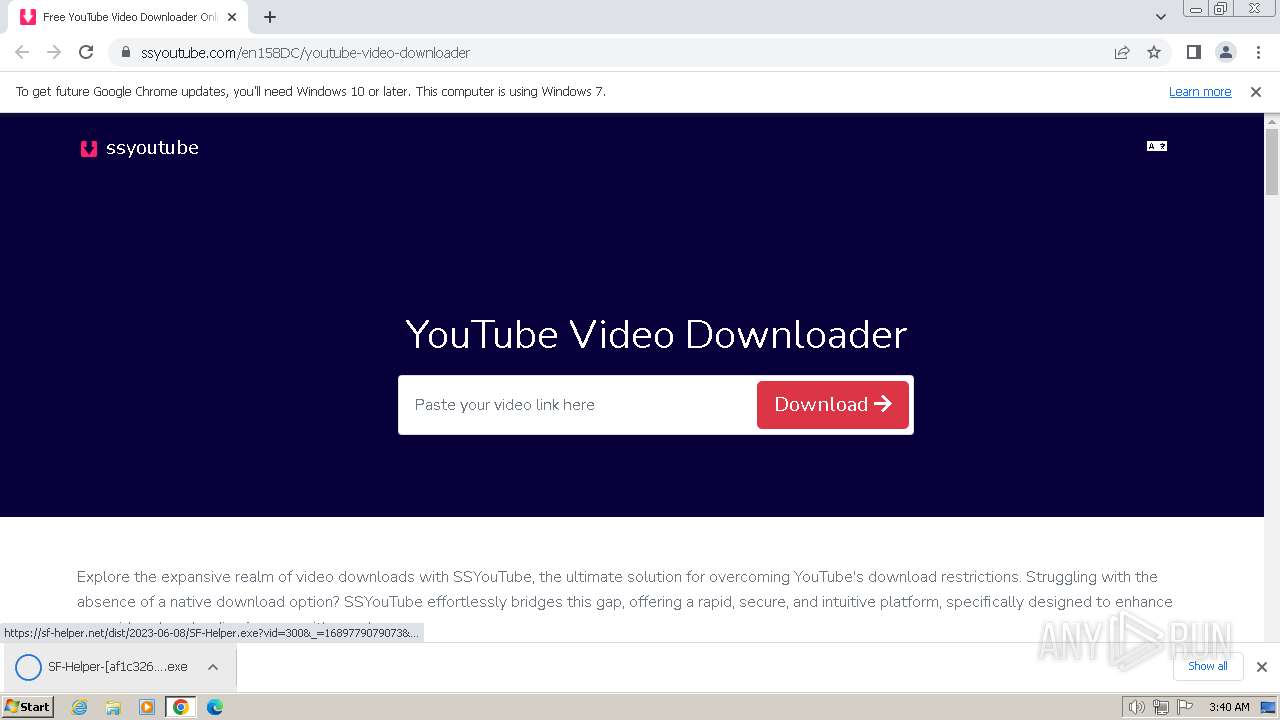Reload the page with refresh icon
This screenshot has height=720, width=1280.
coord(86,52)
